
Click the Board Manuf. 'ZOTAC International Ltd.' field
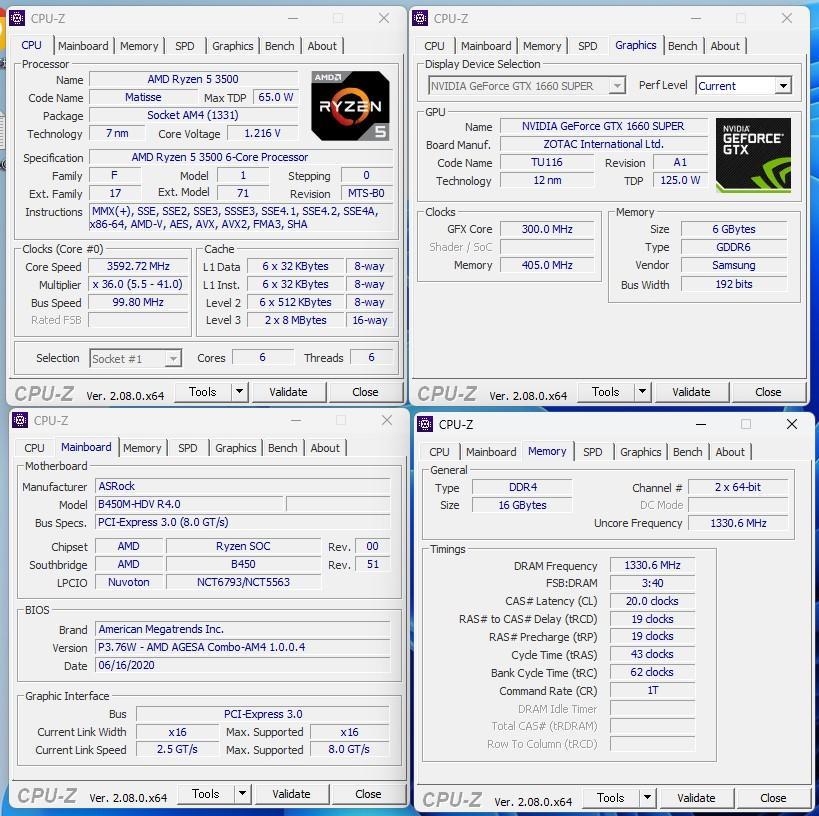coord(603,144)
